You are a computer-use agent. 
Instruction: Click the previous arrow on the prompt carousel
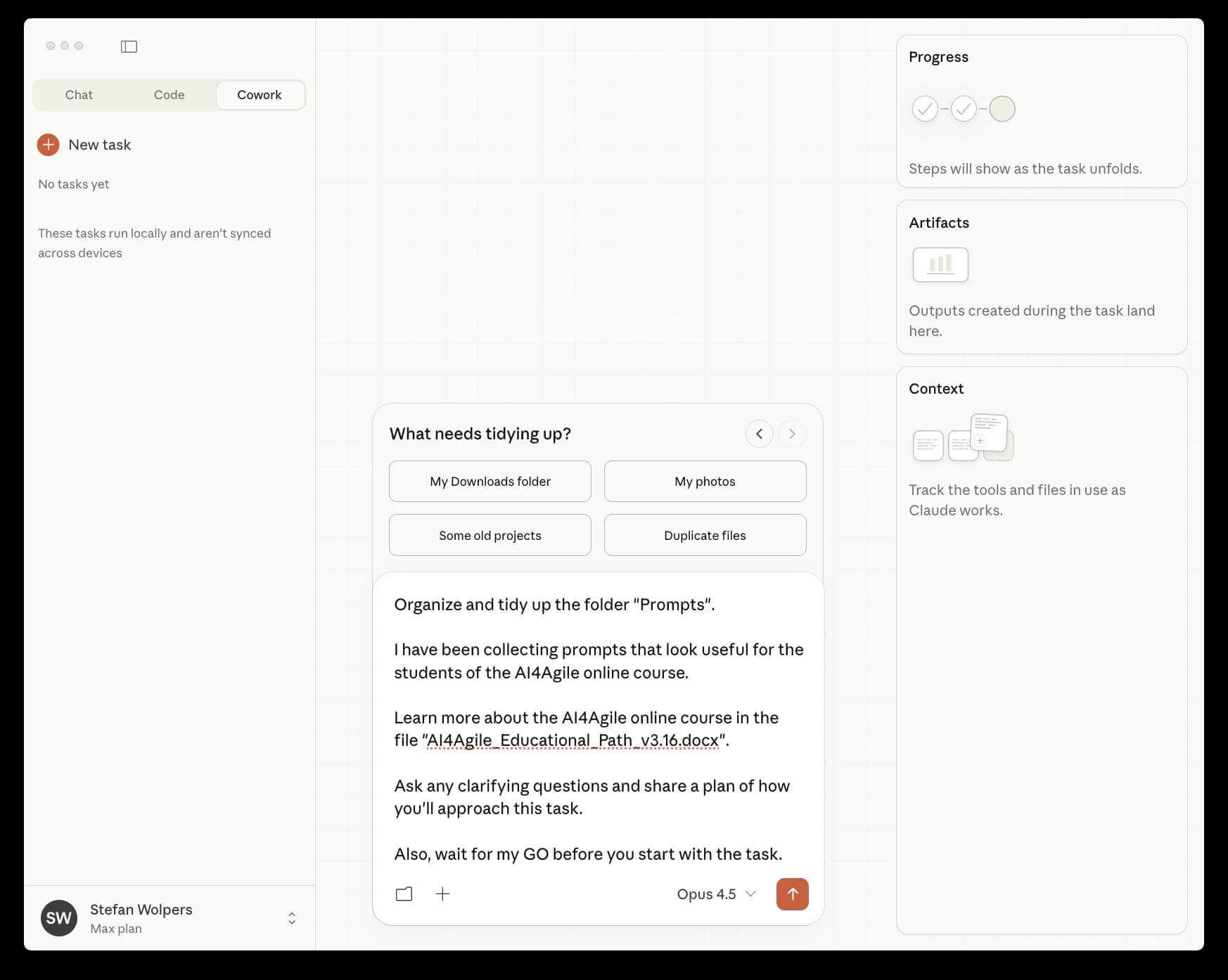759,434
